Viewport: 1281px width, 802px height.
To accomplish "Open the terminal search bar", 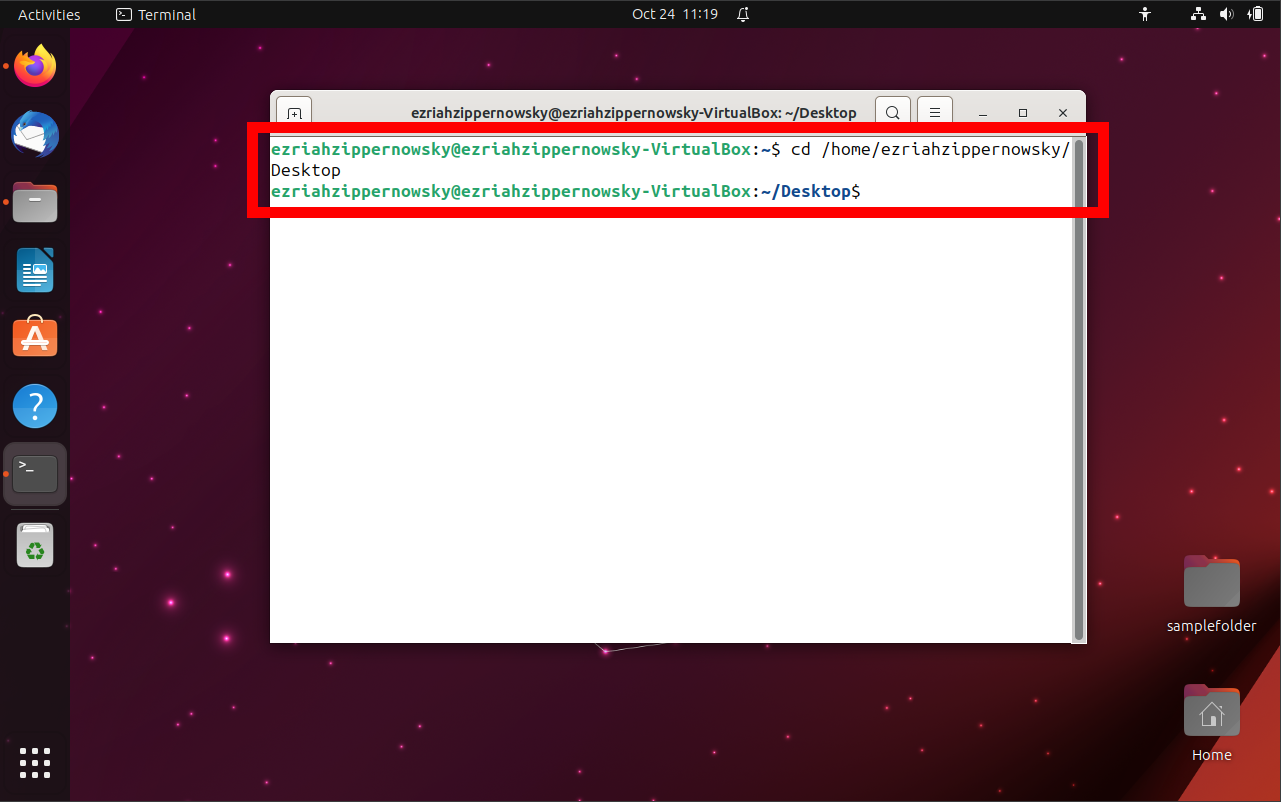I will click(892, 112).
